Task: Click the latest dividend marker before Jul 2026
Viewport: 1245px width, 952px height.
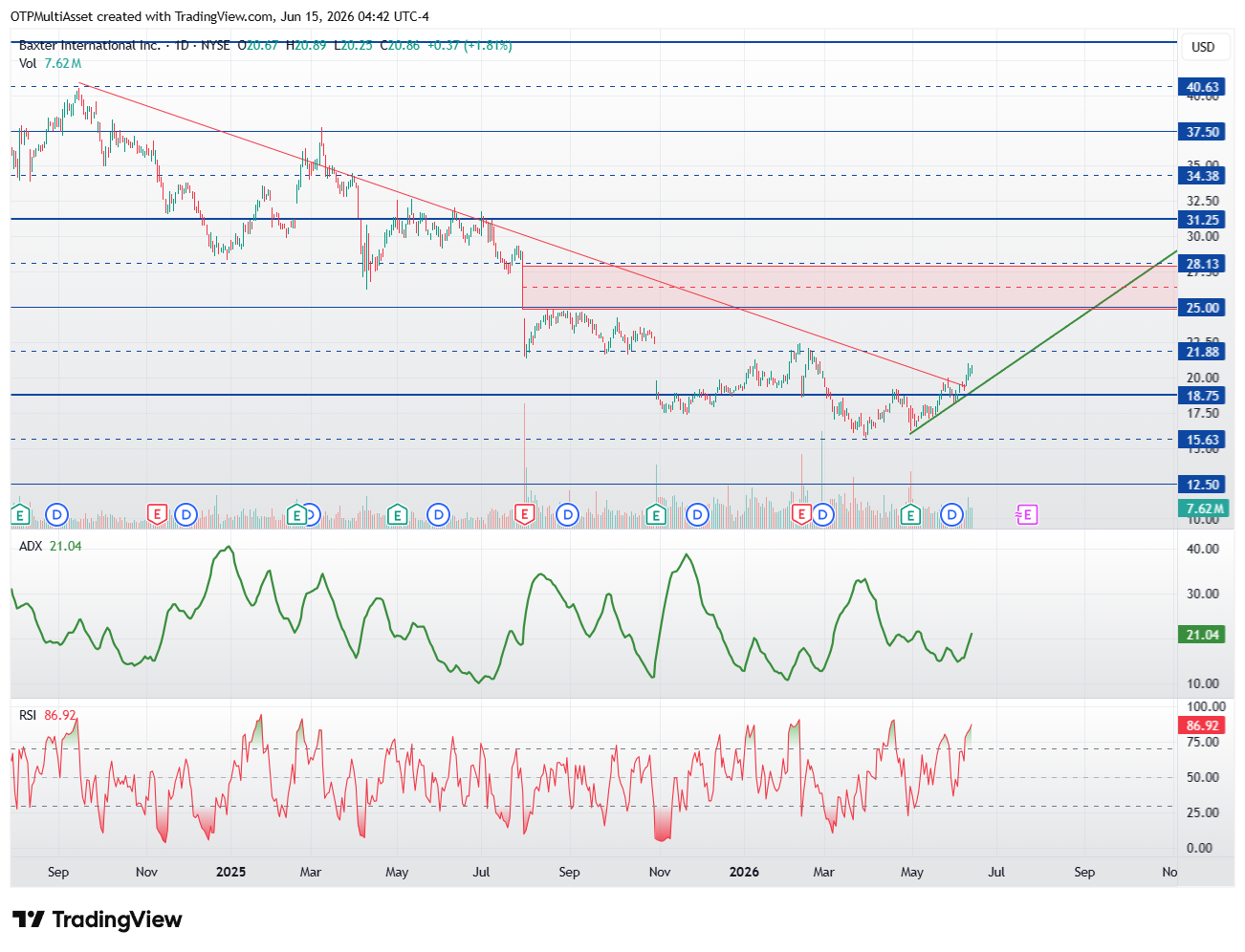Action: click(x=951, y=515)
